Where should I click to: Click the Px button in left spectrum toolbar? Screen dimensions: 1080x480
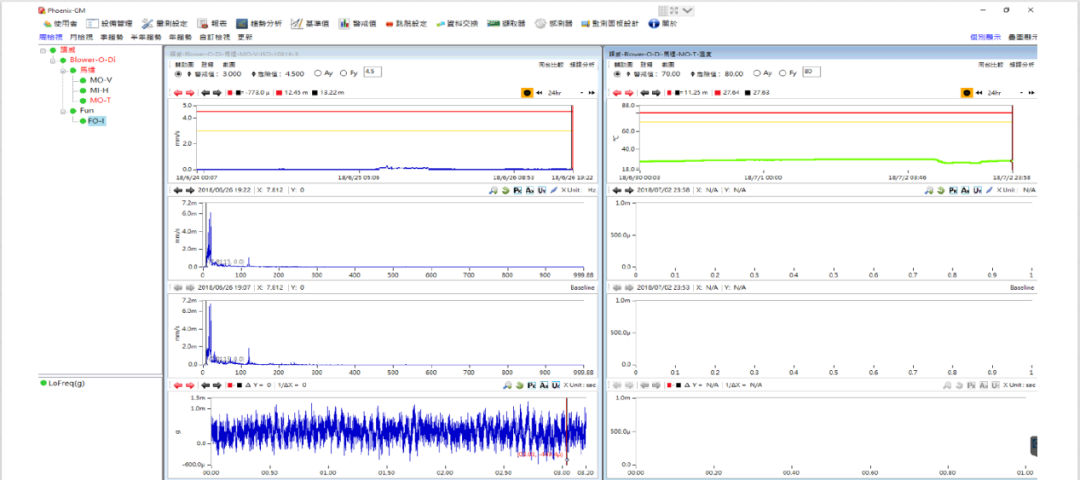pos(518,189)
